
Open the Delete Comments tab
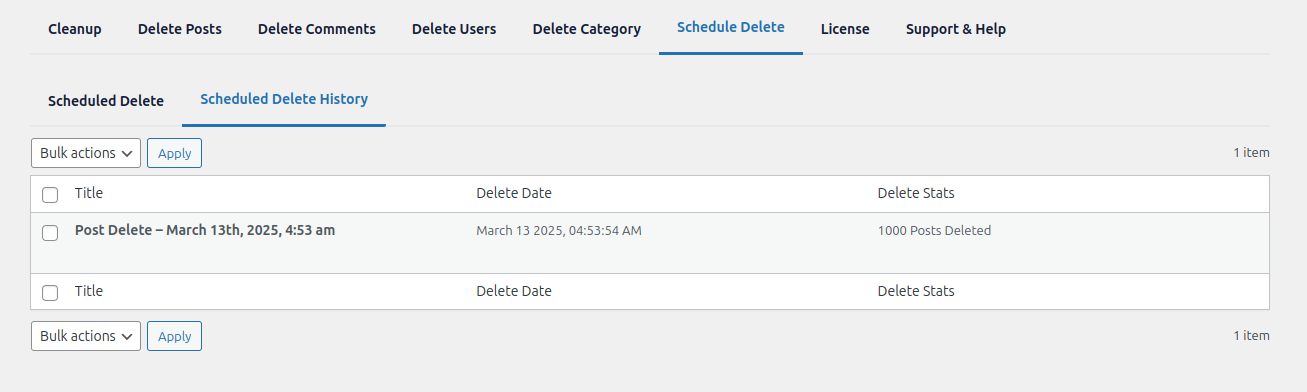click(317, 29)
